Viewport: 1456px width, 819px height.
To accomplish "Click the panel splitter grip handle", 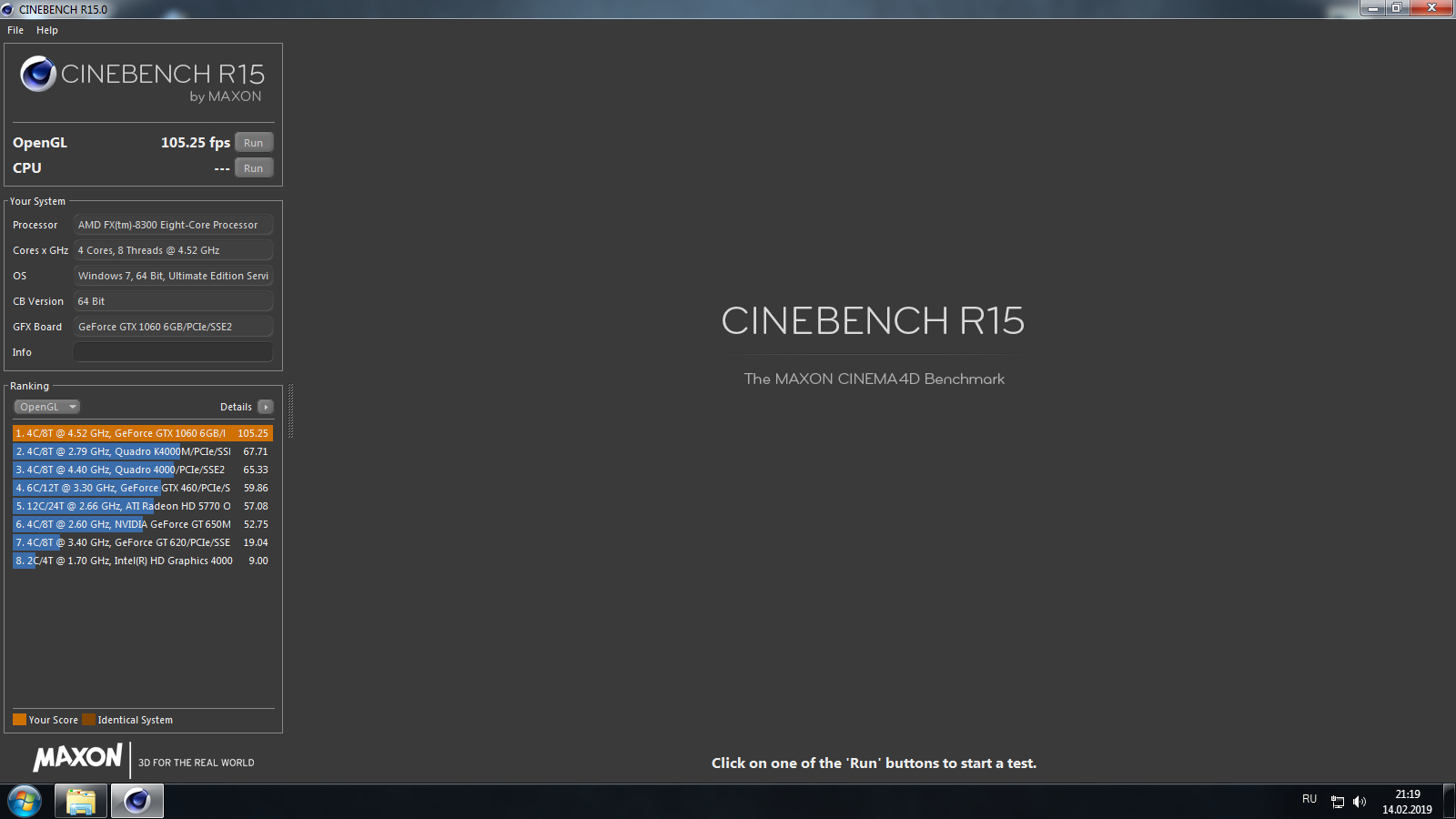I will [290, 411].
